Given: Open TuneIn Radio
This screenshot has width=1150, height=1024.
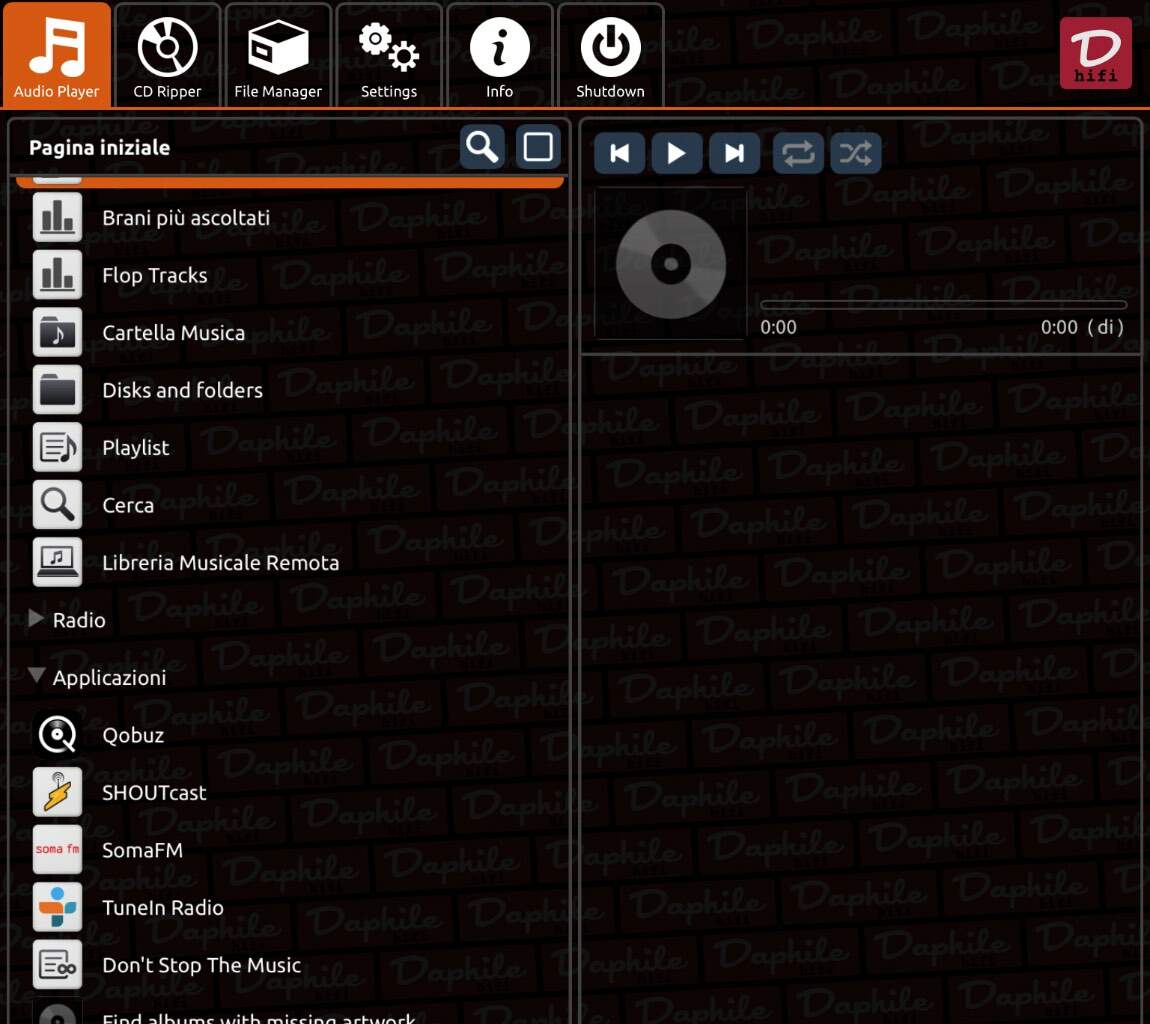Looking at the screenshot, I should pyautogui.click(x=163, y=907).
